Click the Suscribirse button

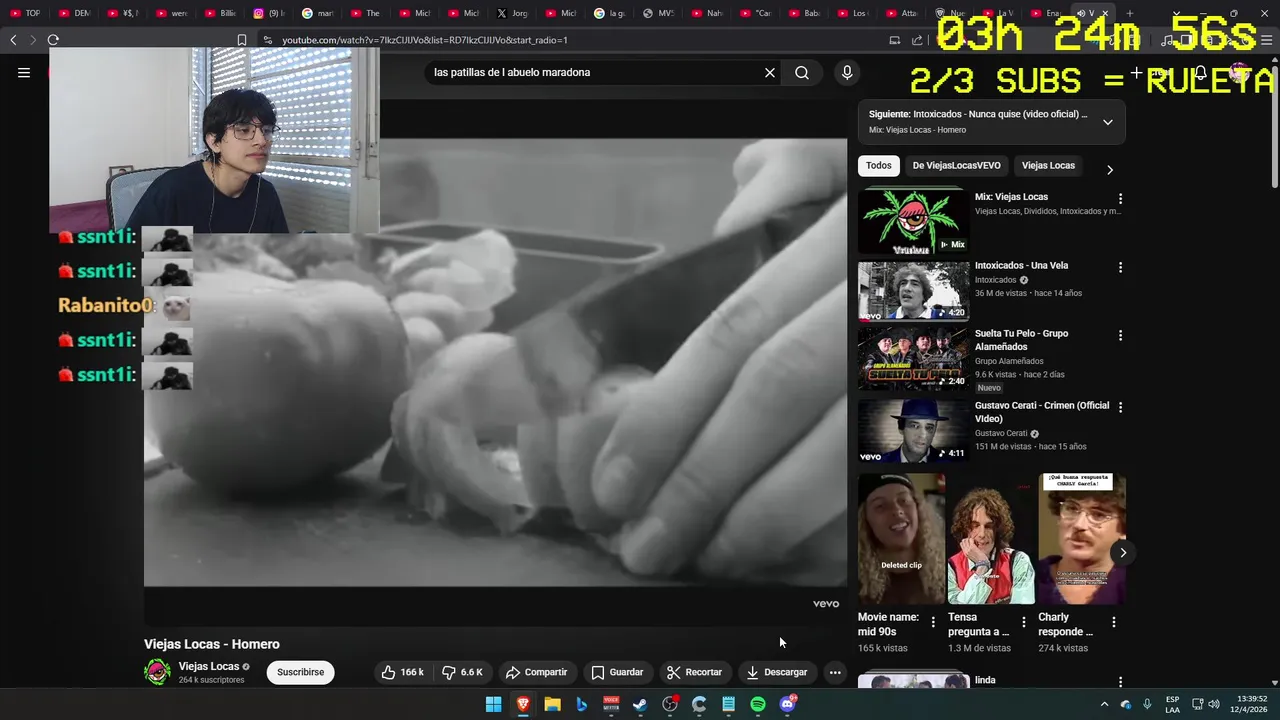(x=300, y=672)
